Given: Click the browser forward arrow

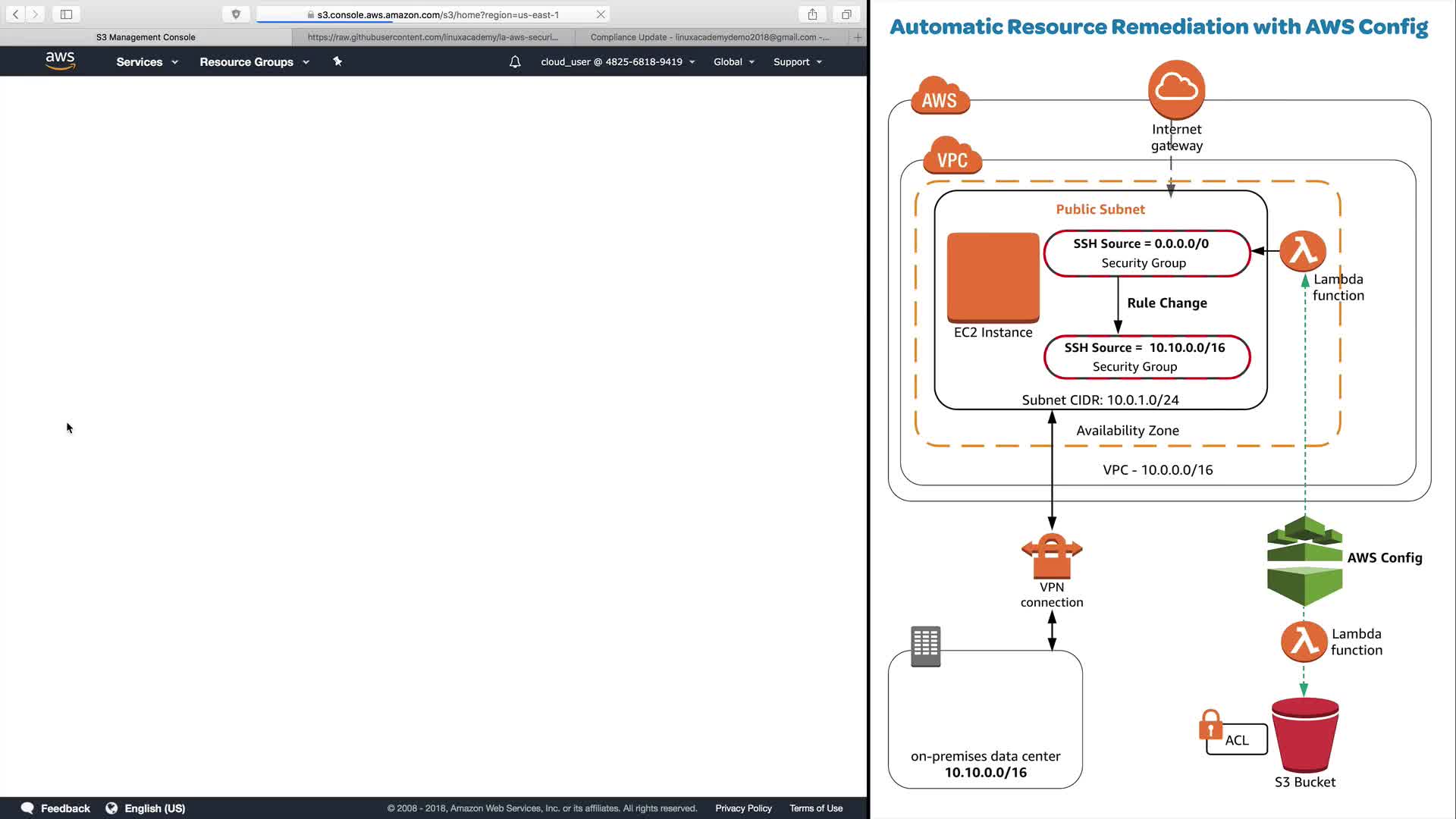Looking at the screenshot, I should pyautogui.click(x=35, y=14).
